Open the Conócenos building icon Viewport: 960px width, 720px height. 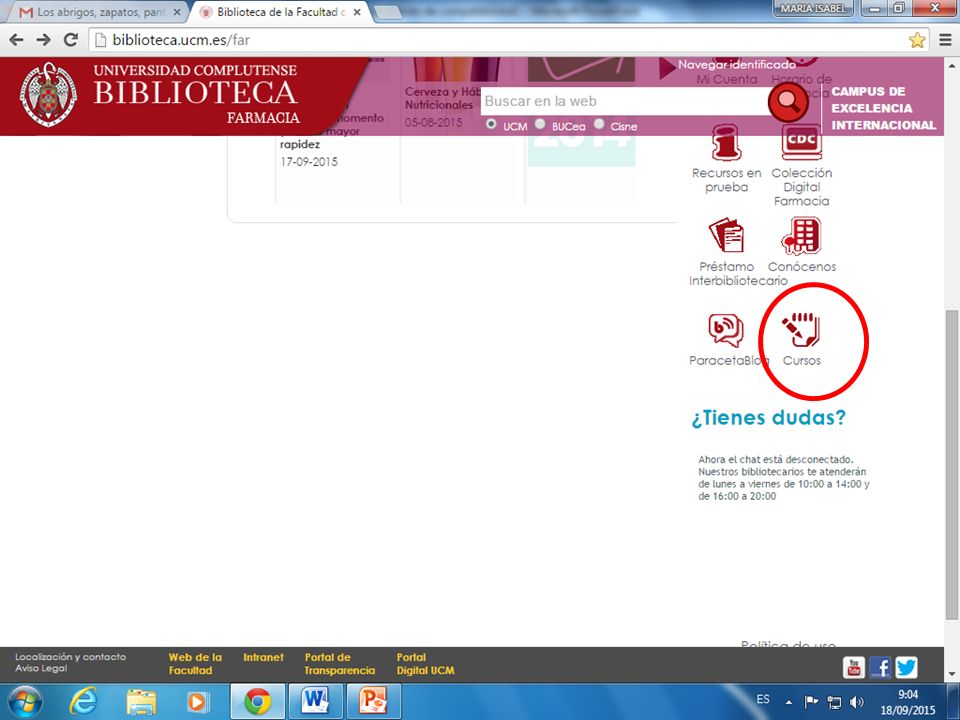[x=801, y=236]
